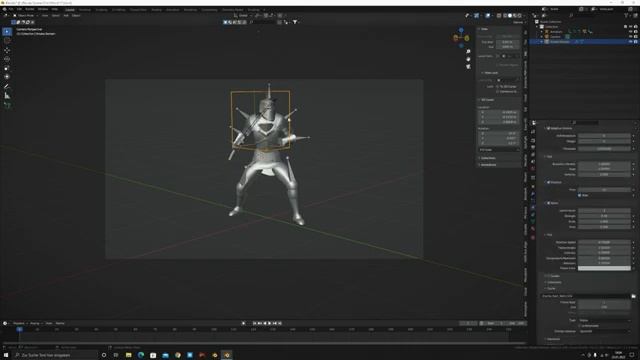Image resolution: width=640 pixels, height=360 pixels.
Task: Click the viewport zoom magnifier gizmo
Action: pyautogui.click(x=468, y=52)
